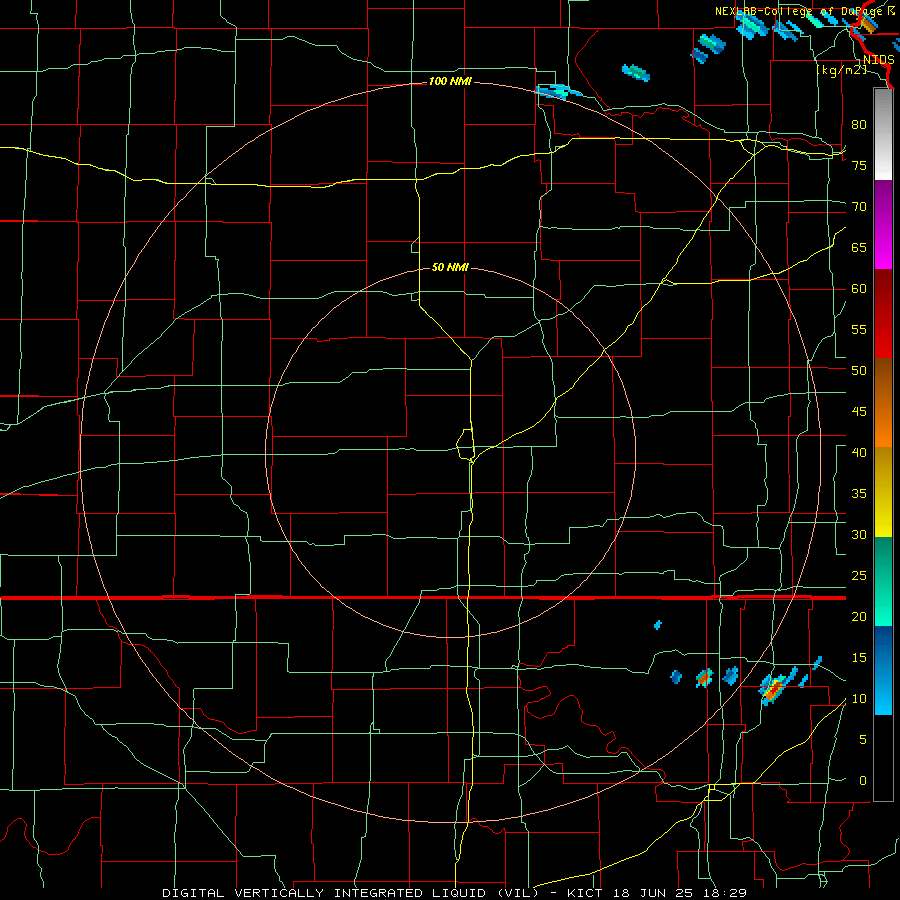Click the 15 value on the color scale
The height and width of the screenshot is (900, 900).
[859, 658]
